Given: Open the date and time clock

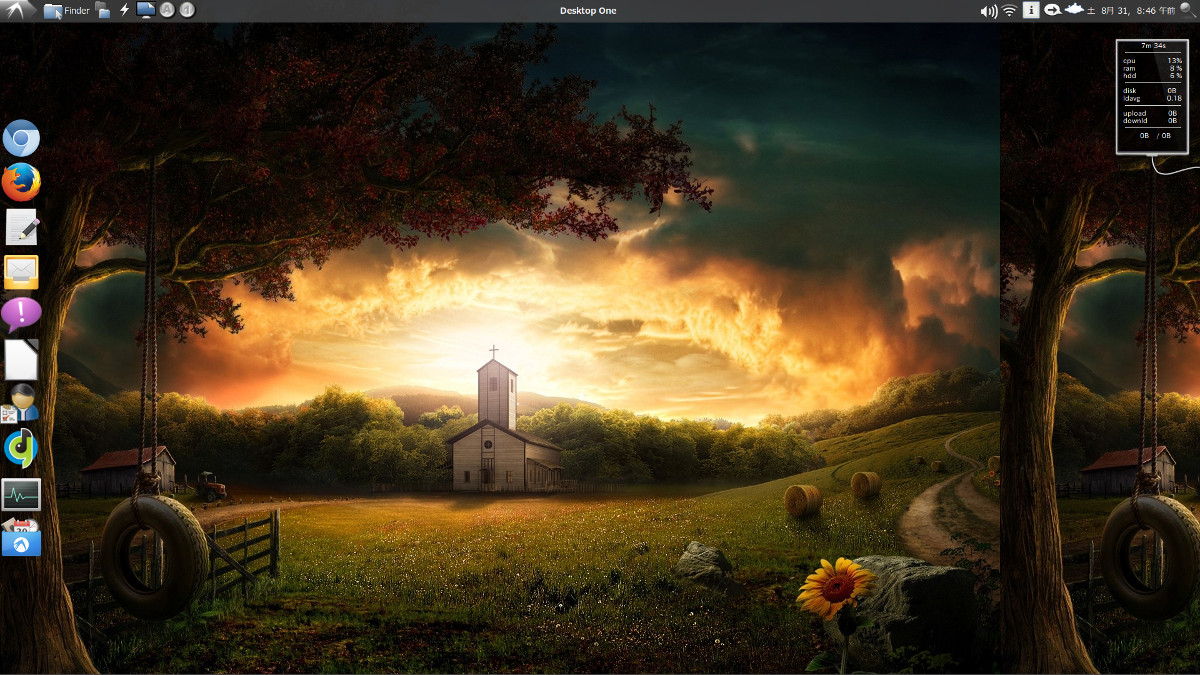Looking at the screenshot, I should [x=1133, y=11].
